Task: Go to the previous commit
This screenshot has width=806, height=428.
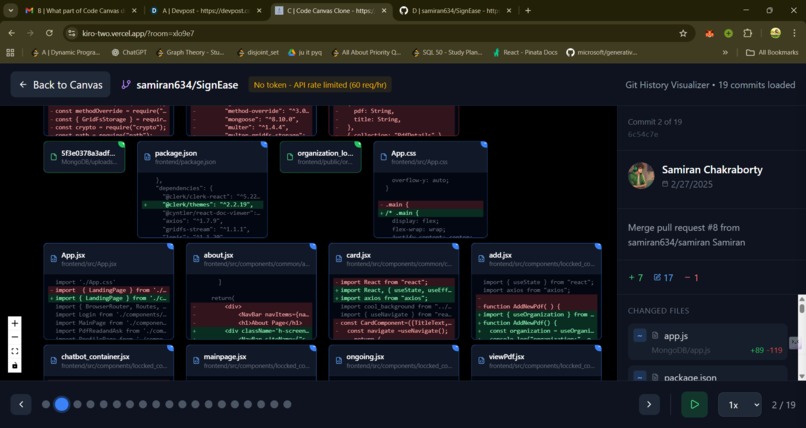Action: coord(21,404)
